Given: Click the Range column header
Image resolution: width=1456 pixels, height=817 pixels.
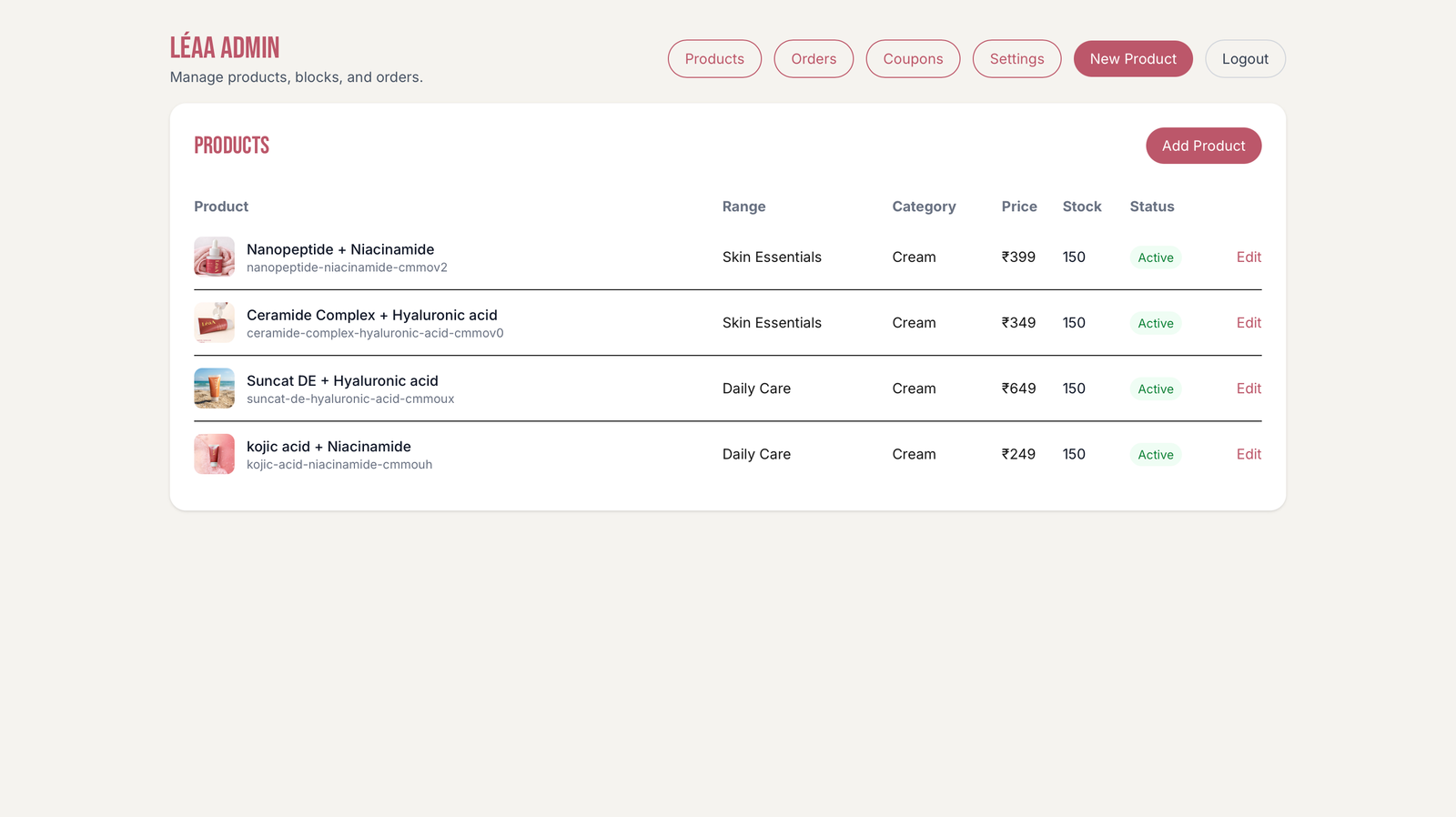Looking at the screenshot, I should click(743, 207).
